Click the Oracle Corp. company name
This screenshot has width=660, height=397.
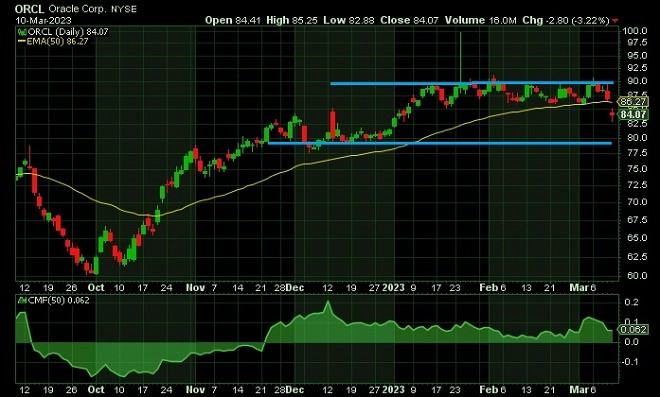[x=77, y=9]
